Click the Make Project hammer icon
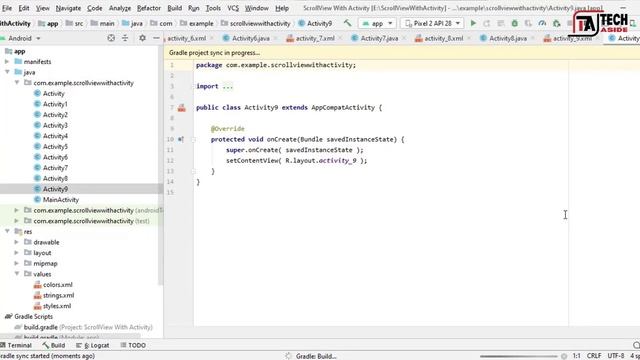This screenshot has height=360, width=640. [347, 23]
